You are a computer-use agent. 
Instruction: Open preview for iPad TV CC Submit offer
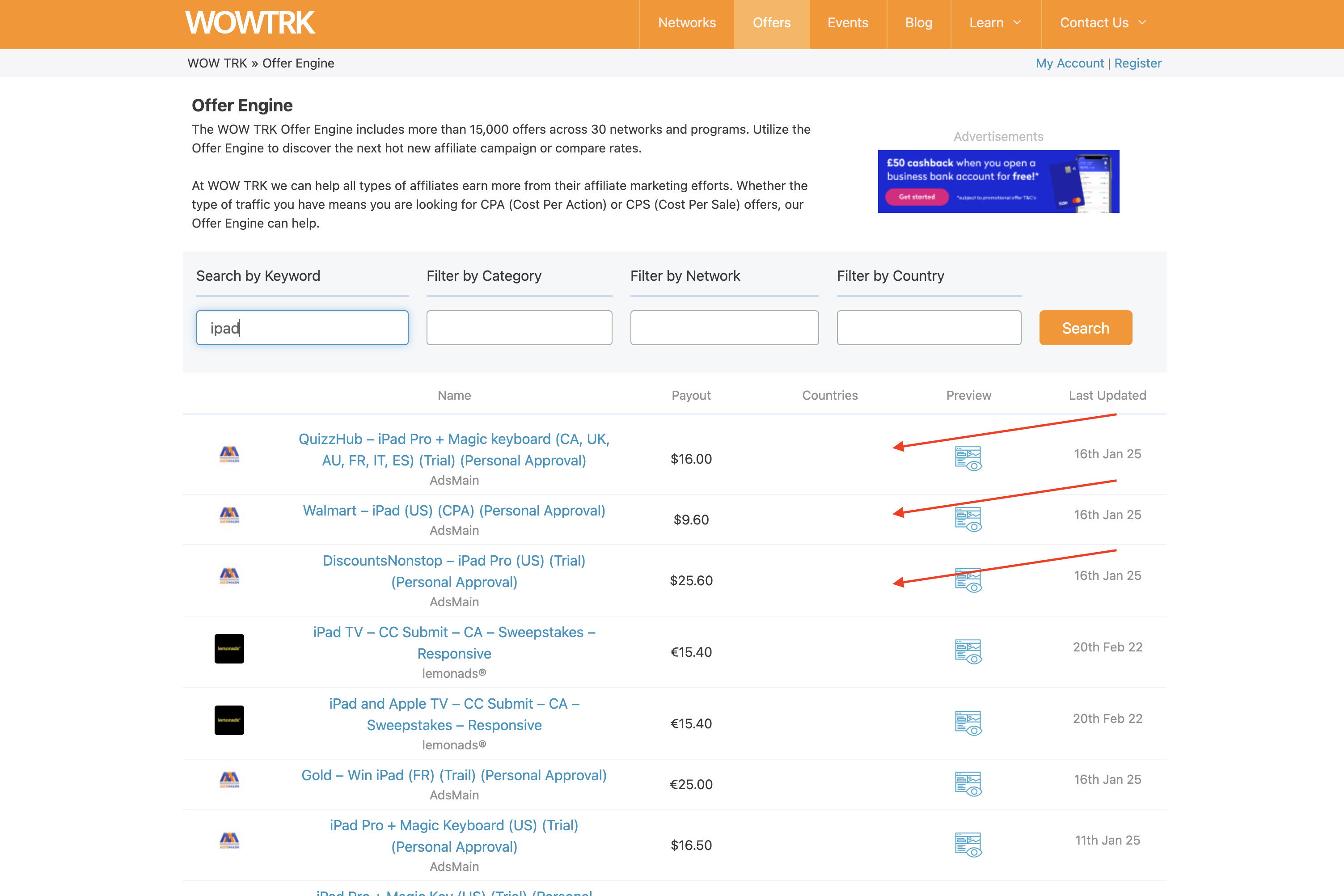tap(968, 651)
